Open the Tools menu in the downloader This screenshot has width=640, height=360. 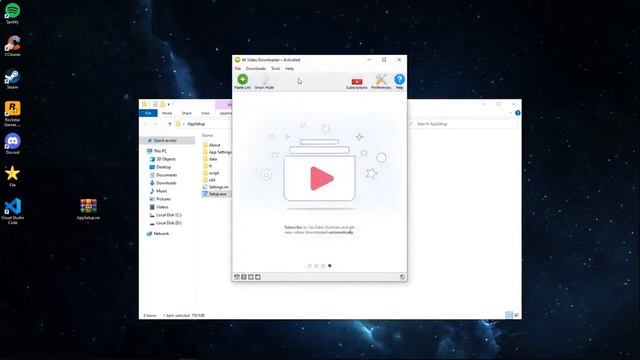coord(276,69)
